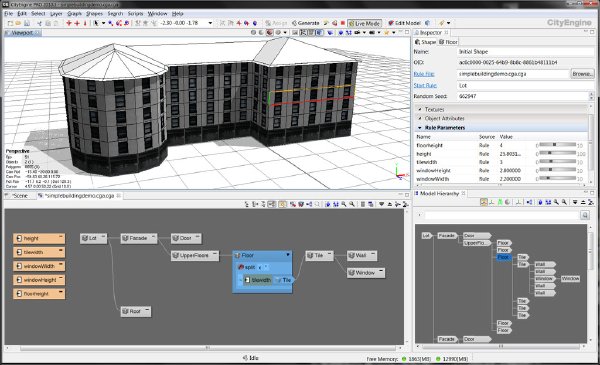600x365 pixels.
Task: Open the File menu
Action: pyautogui.click(x=9, y=13)
